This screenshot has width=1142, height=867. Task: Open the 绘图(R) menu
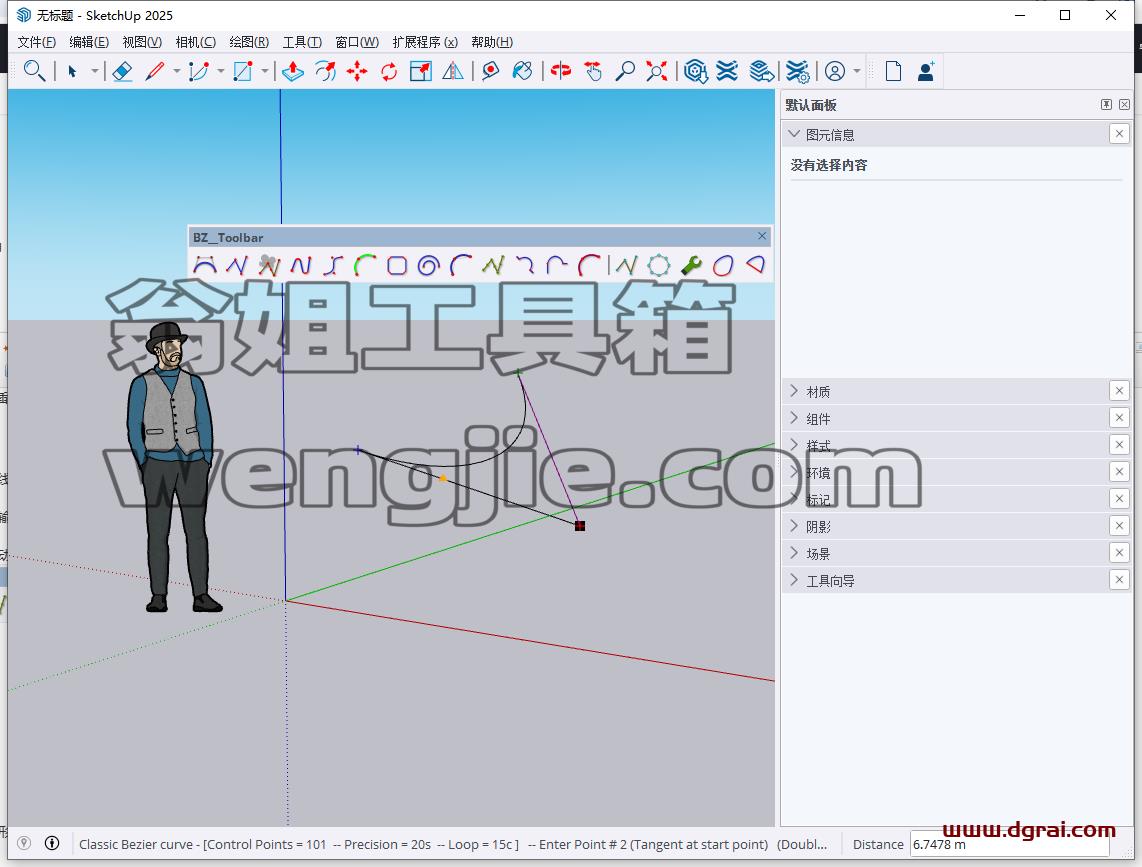pyautogui.click(x=249, y=42)
